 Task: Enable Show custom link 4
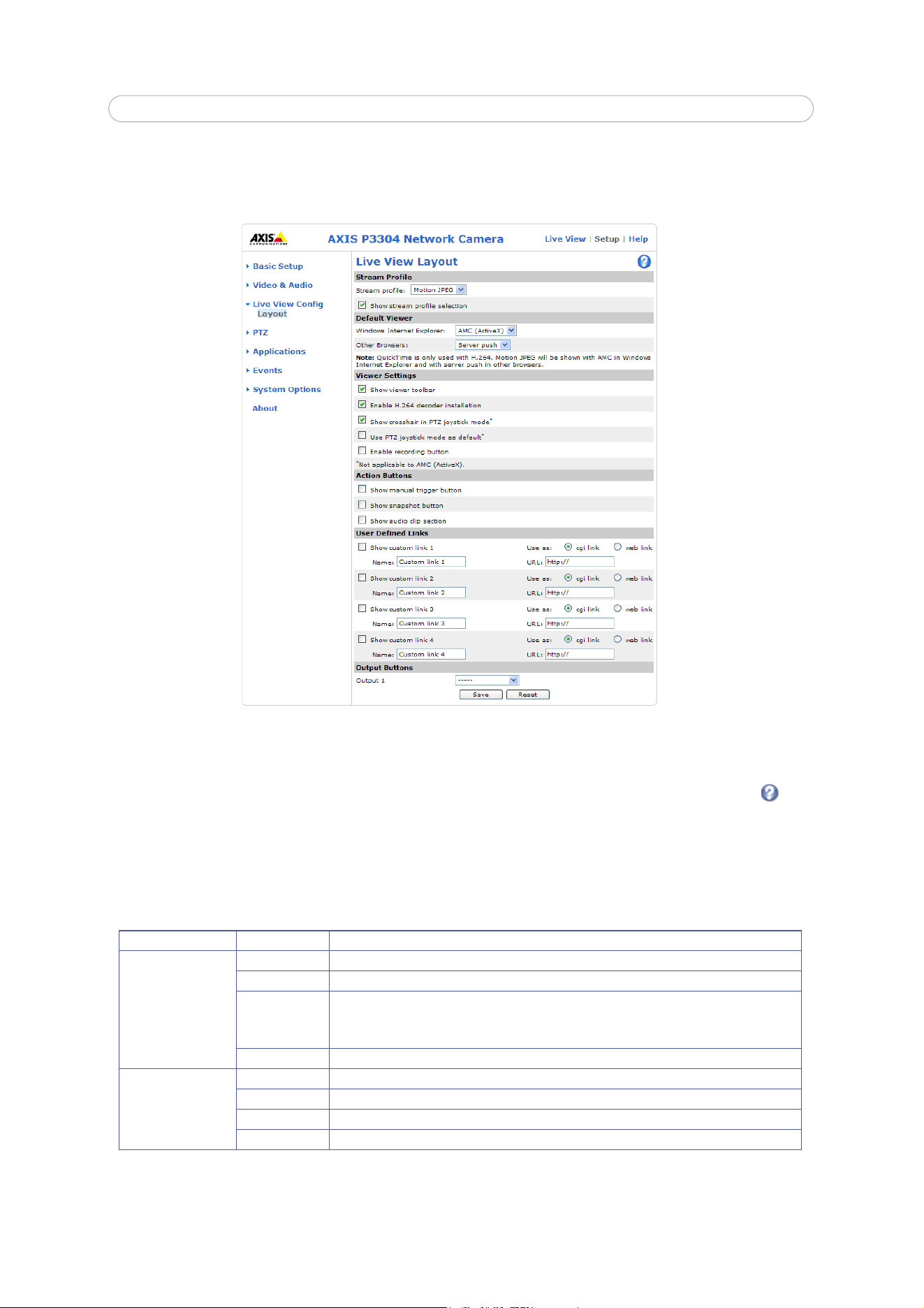[362, 639]
